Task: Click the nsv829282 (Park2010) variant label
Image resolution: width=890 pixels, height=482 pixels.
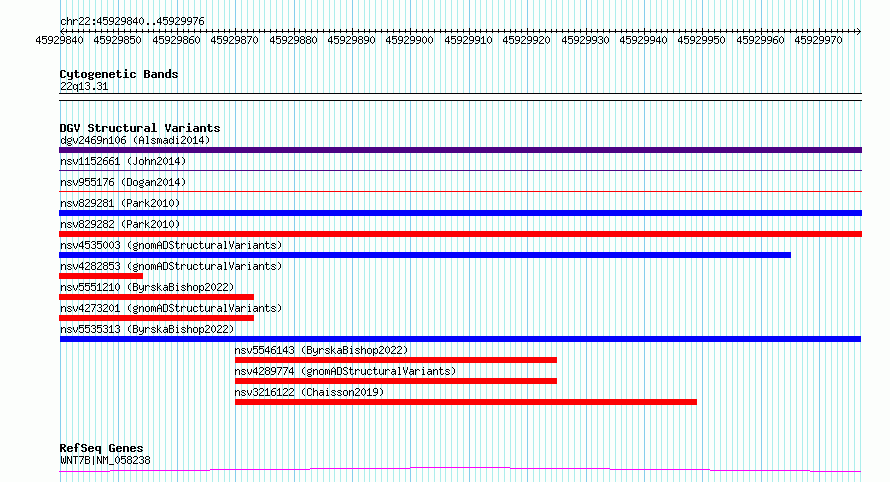Action: click(x=120, y=224)
